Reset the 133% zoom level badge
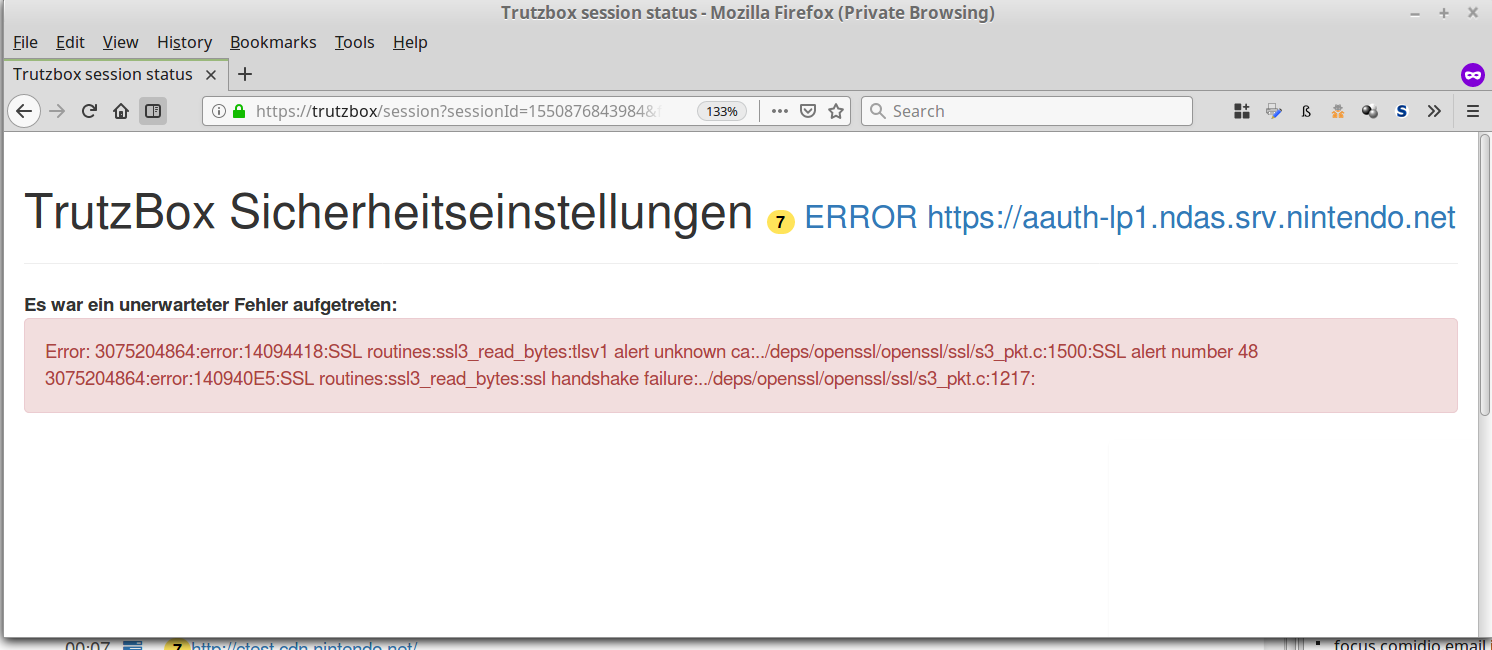The height and width of the screenshot is (650, 1492). 721,111
